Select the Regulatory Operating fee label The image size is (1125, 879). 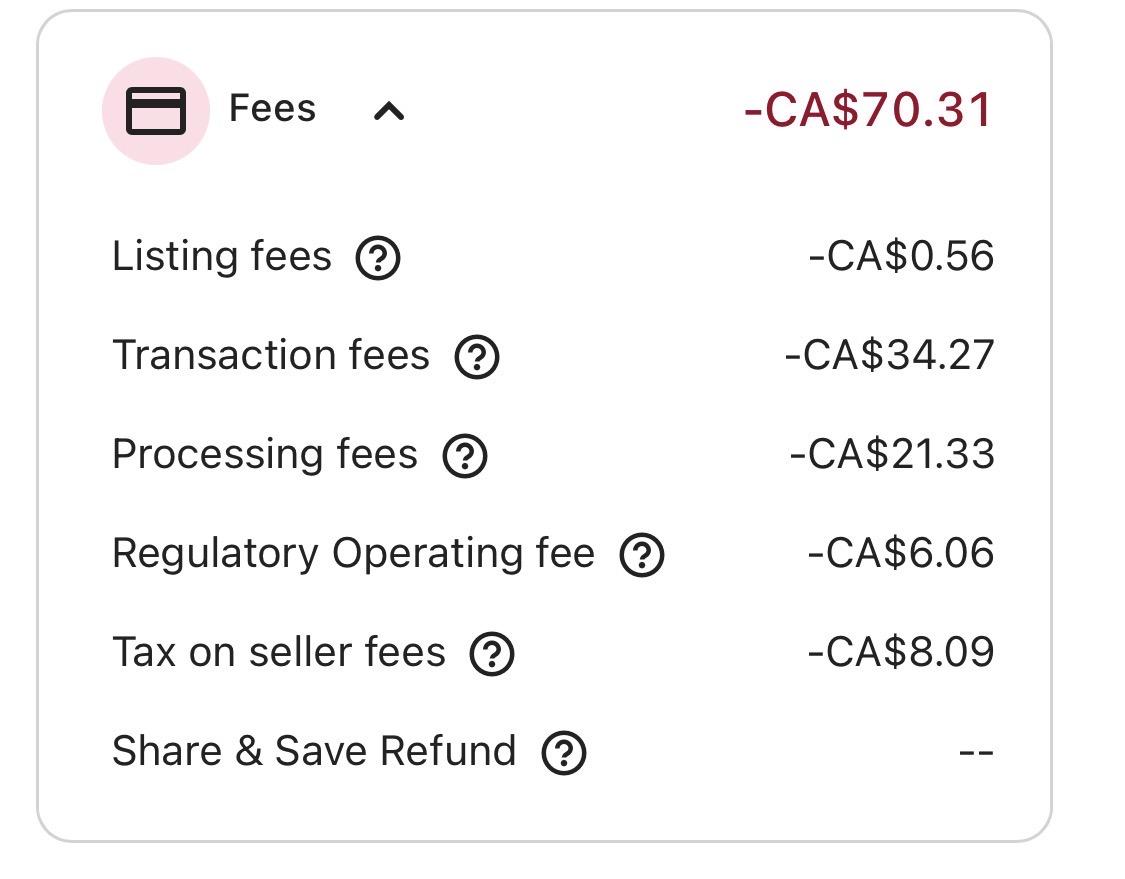353,553
